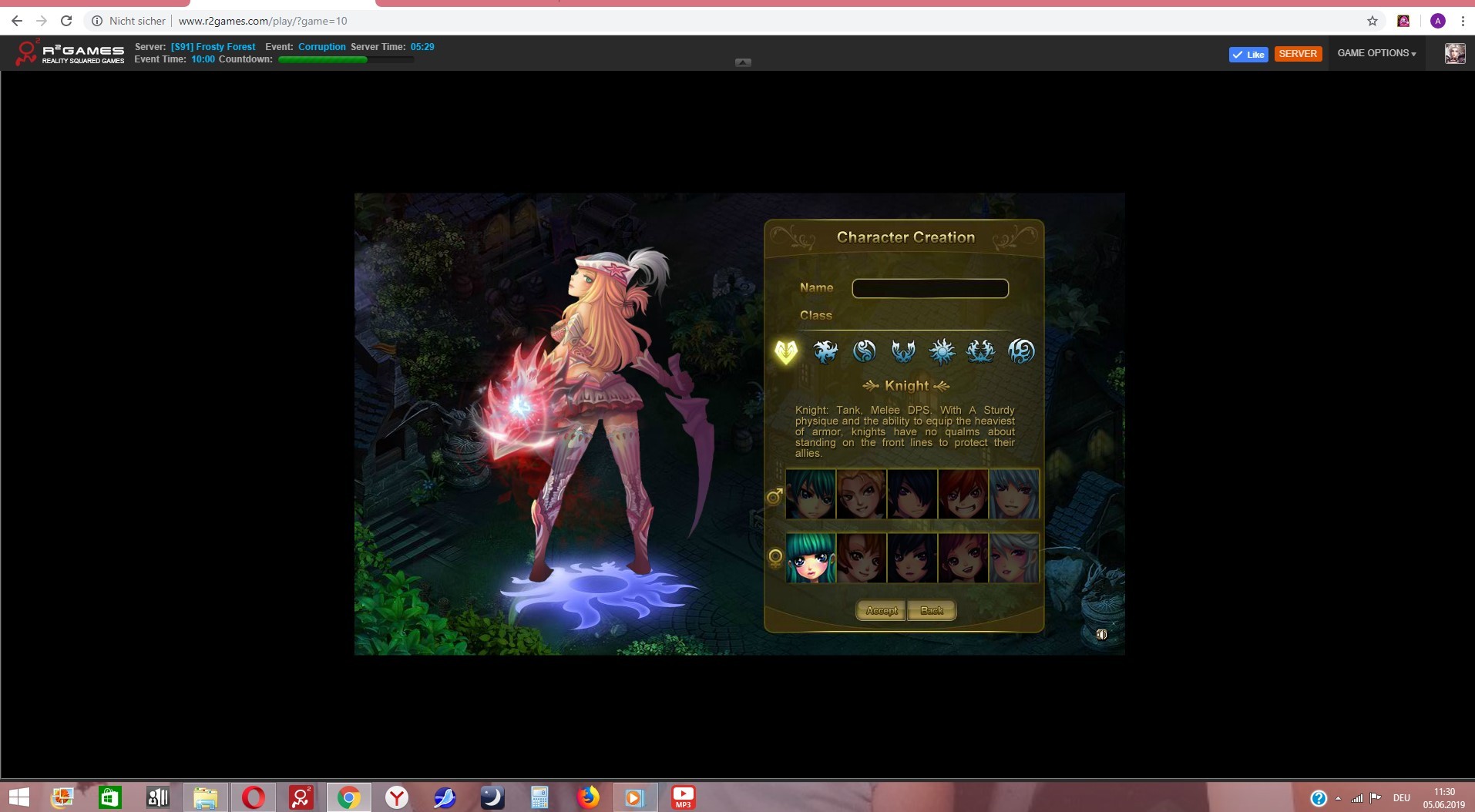
Task: Click into the character Name field
Action: pyautogui.click(x=930, y=288)
